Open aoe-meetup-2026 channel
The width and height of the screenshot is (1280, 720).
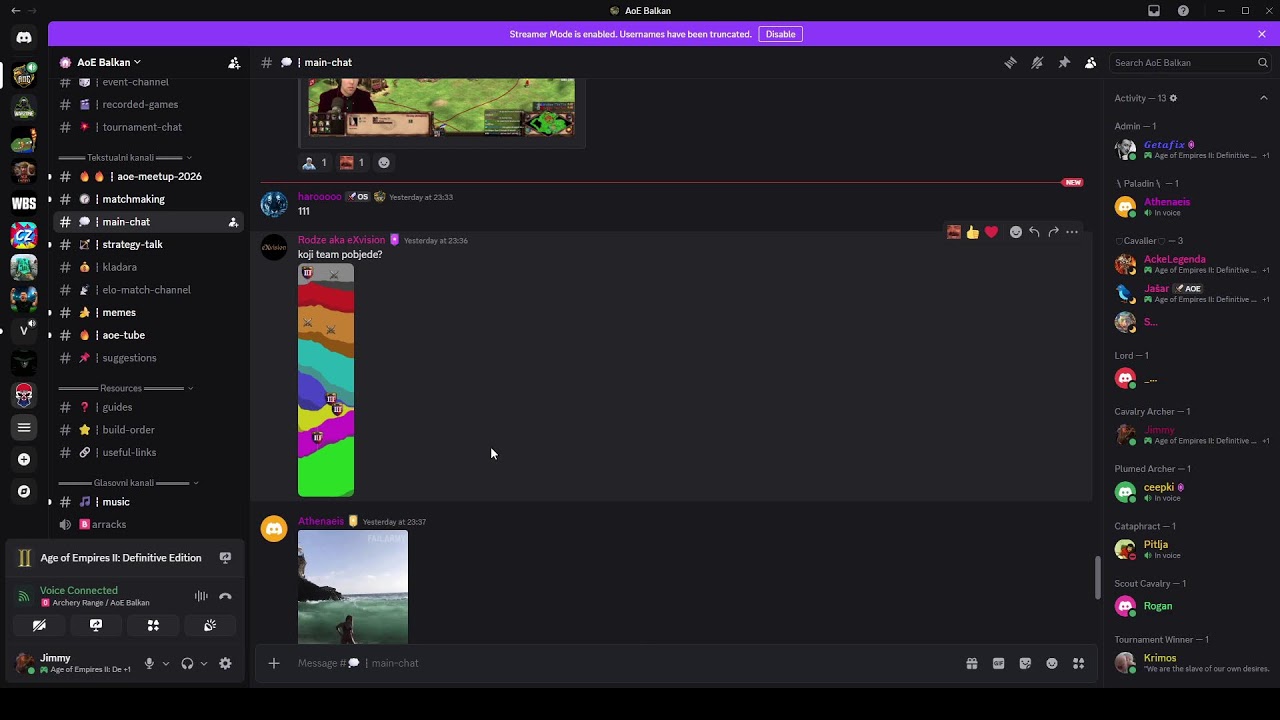coord(148,176)
